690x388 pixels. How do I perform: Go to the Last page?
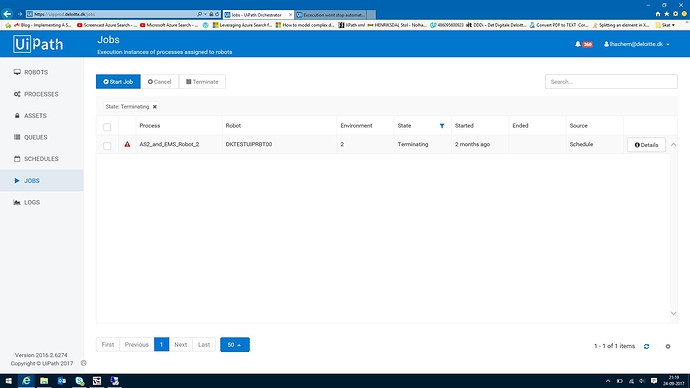pyautogui.click(x=204, y=344)
